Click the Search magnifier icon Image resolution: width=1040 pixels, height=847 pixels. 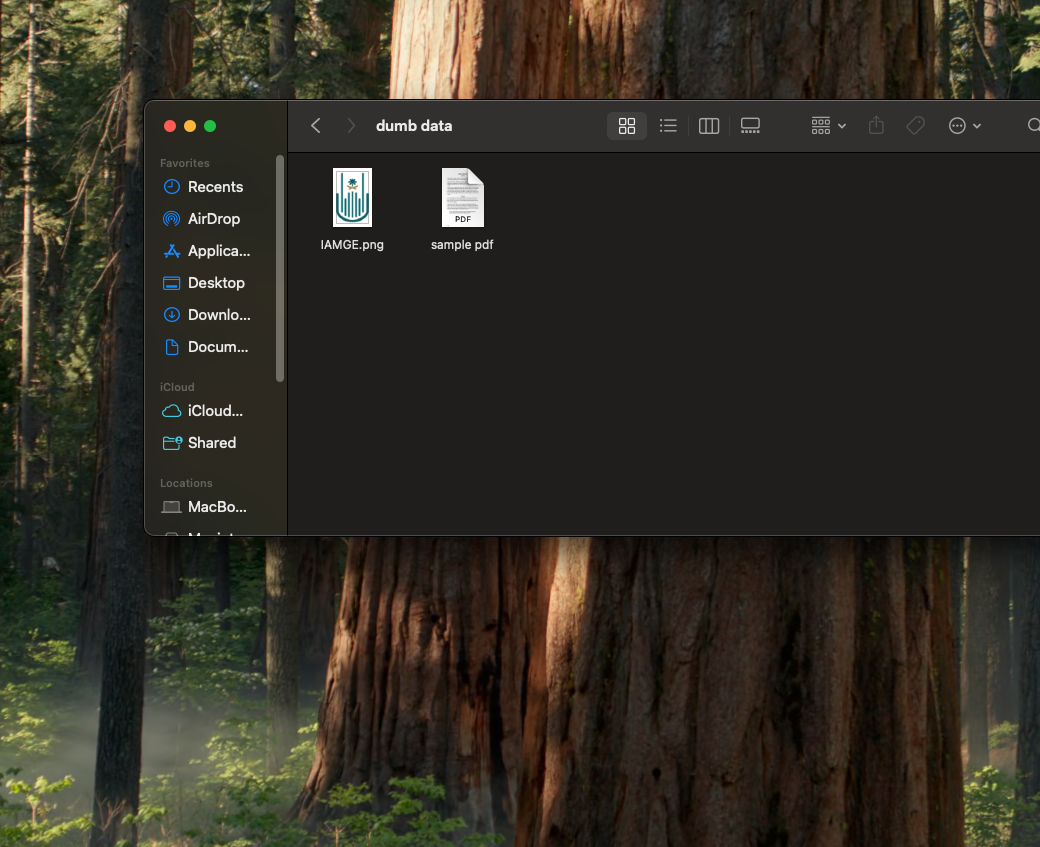[x=1033, y=125]
